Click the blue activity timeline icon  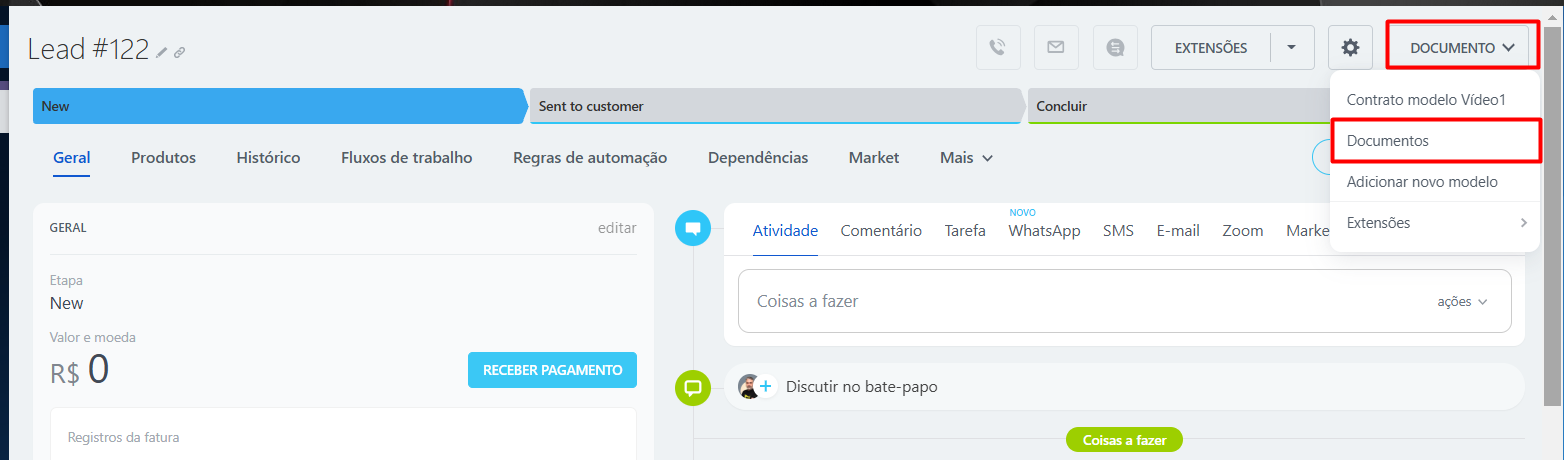coord(692,228)
